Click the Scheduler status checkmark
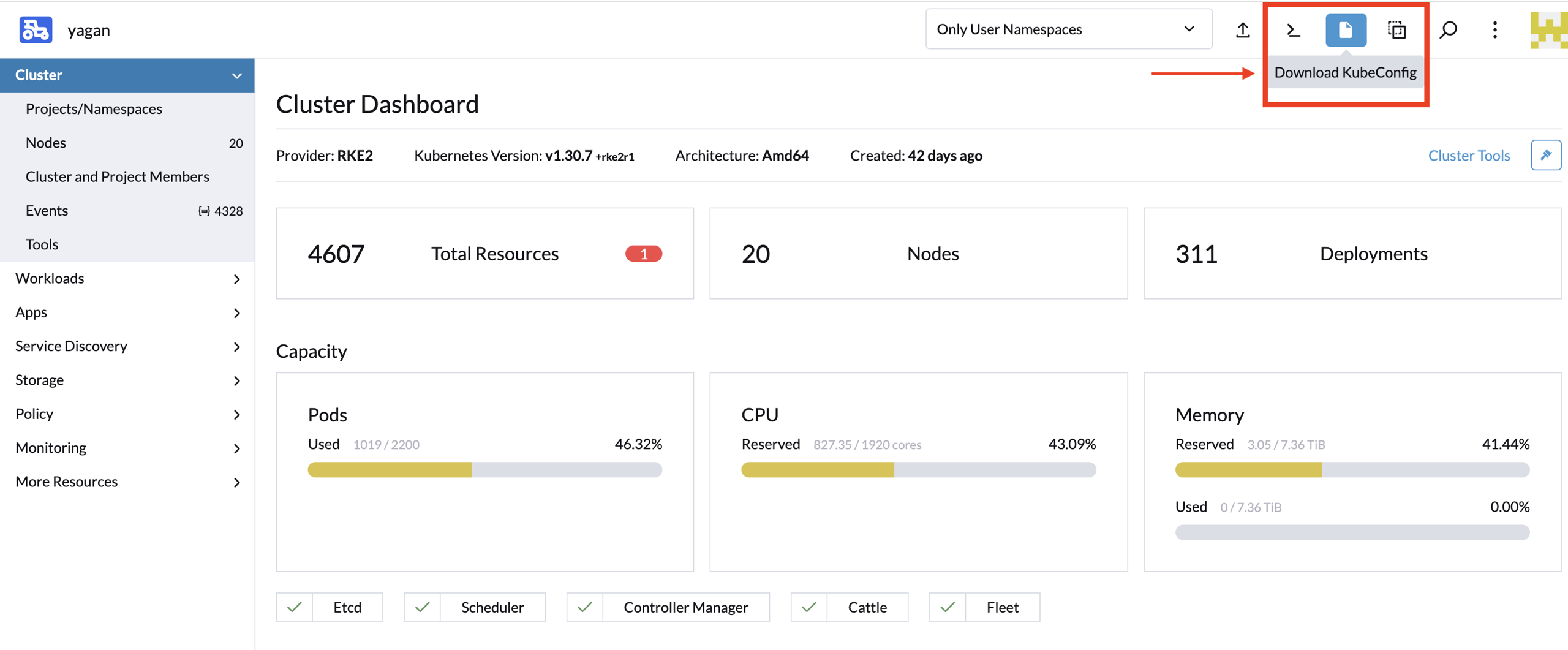The height and width of the screenshot is (650, 1568). [x=422, y=607]
